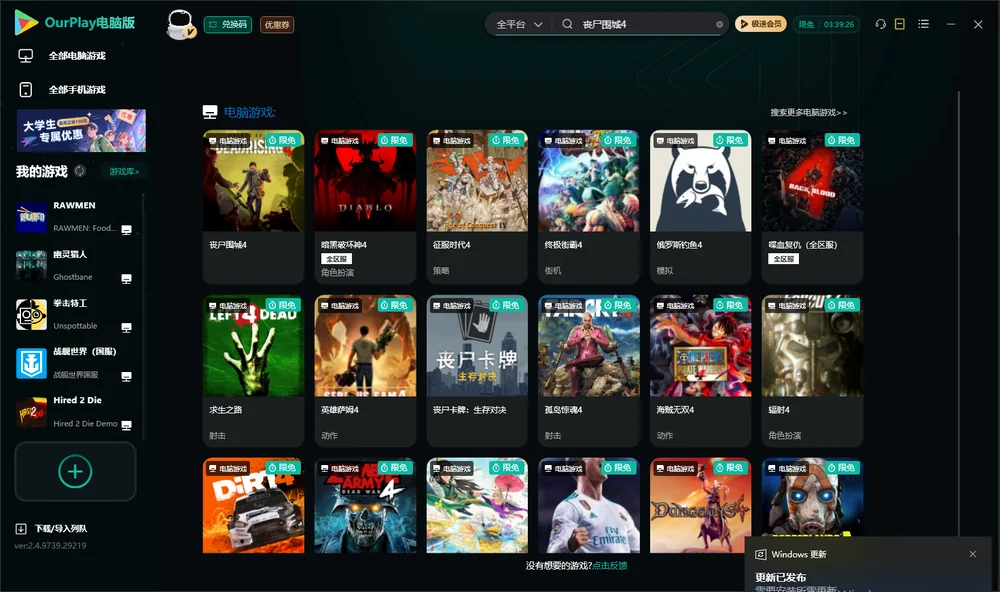Open the 辐射4 game card
The image size is (1000, 592).
pos(812,371)
